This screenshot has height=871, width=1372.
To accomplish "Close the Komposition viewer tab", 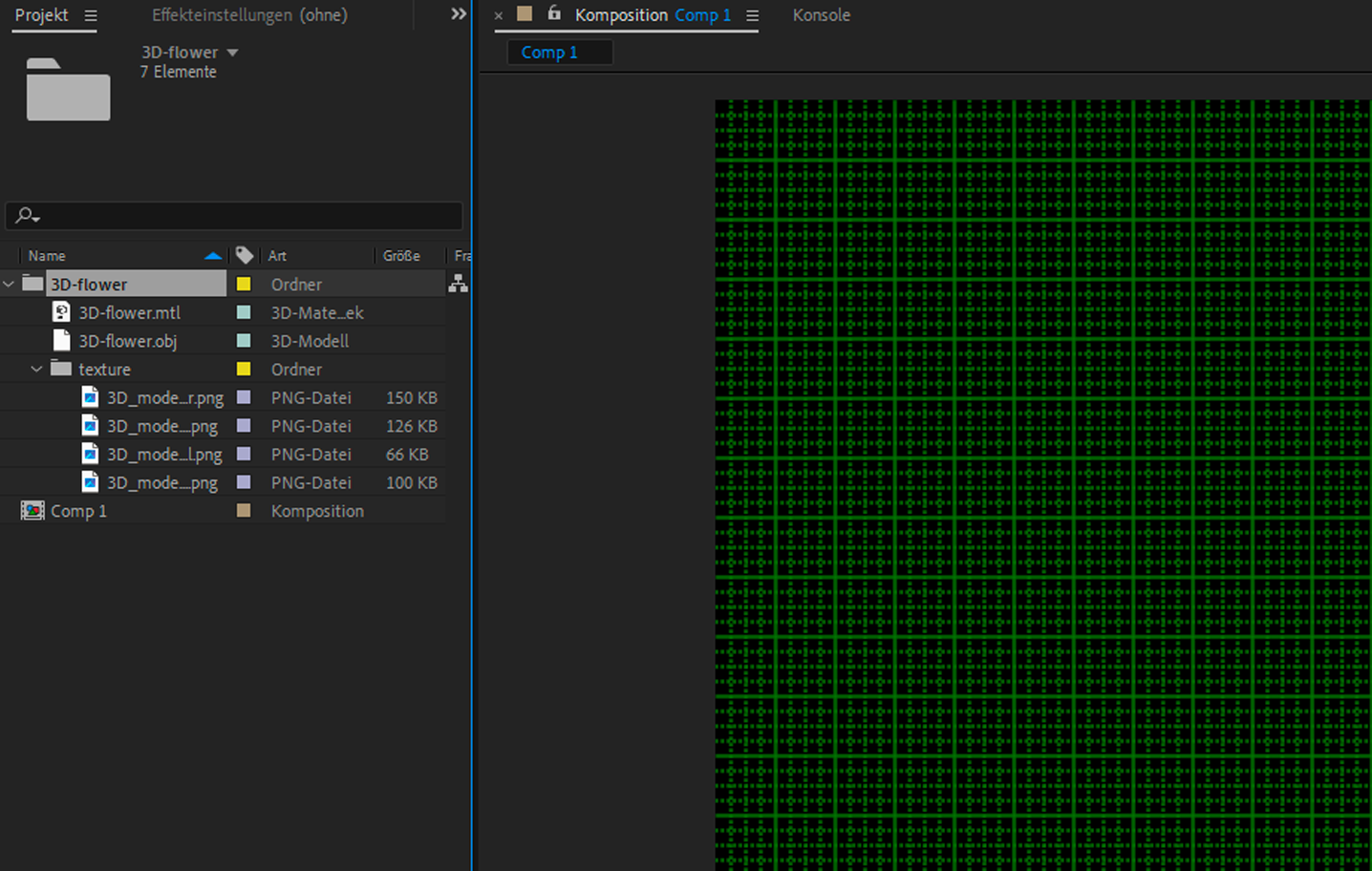I will click(x=499, y=15).
